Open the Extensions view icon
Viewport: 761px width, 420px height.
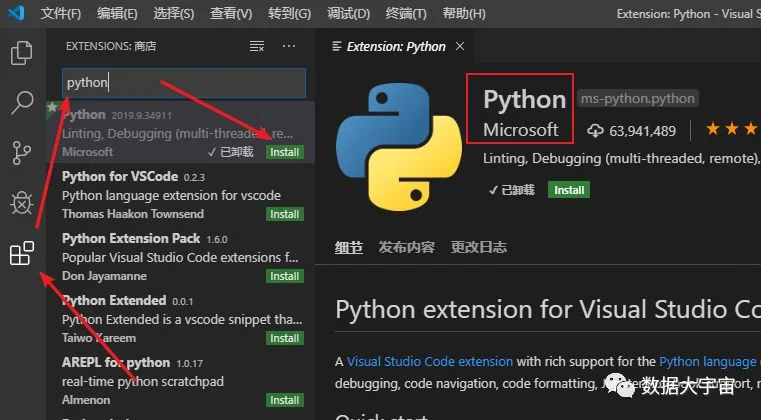(22, 253)
